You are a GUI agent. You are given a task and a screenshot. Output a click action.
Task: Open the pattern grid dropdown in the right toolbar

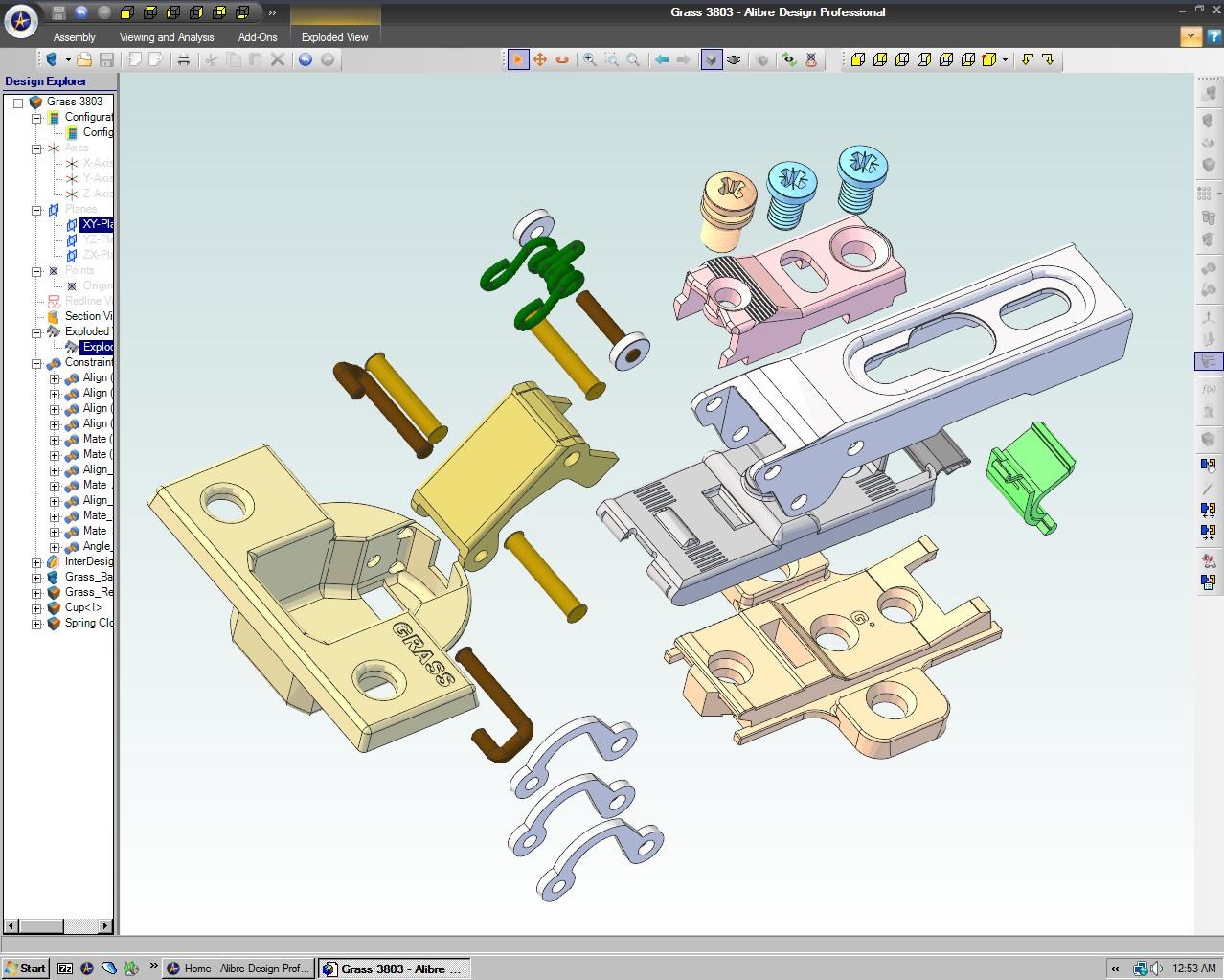pyautogui.click(x=1218, y=194)
